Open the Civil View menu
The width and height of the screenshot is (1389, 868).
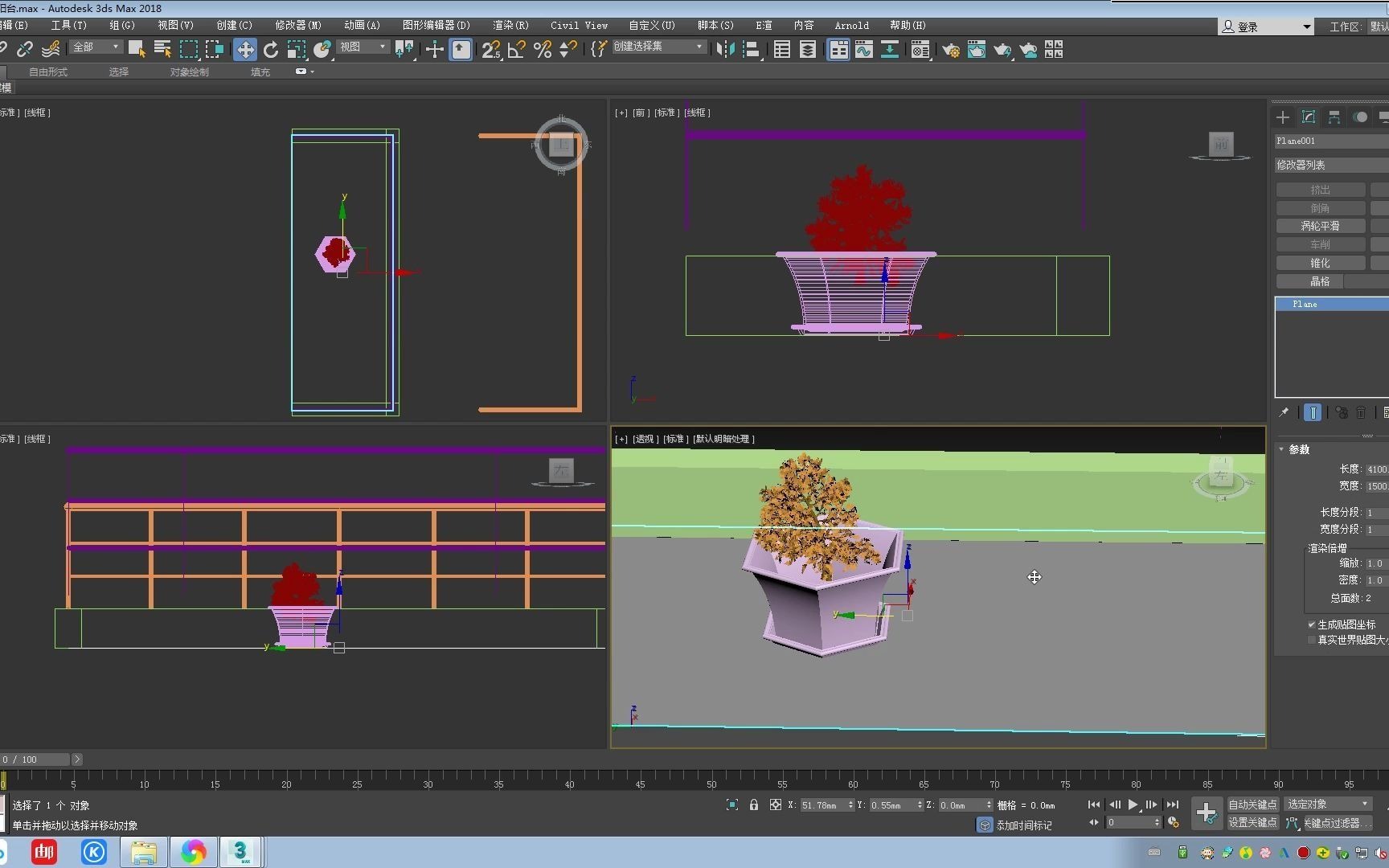pyautogui.click(x=578, y=25)
